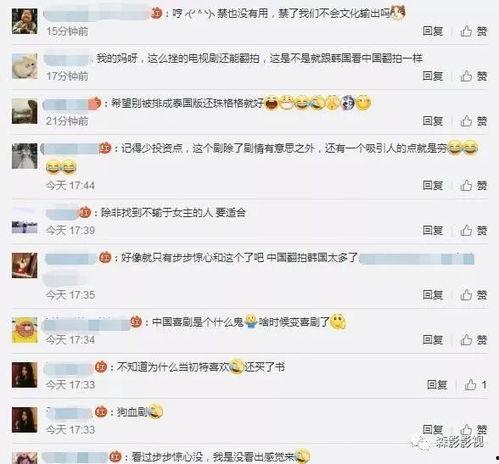Tap thumbs-up on the 今天 17:44 comment
The width and height of the screenshot is (499, 464).
(x=473, y=185)
